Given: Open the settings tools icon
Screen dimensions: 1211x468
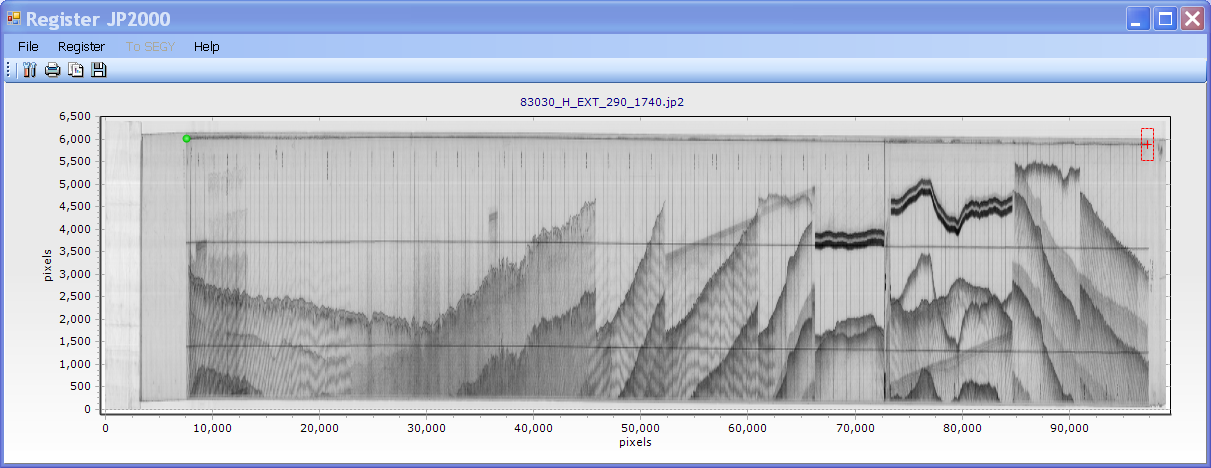Looking at the screenshot, I should pos(30,70).
